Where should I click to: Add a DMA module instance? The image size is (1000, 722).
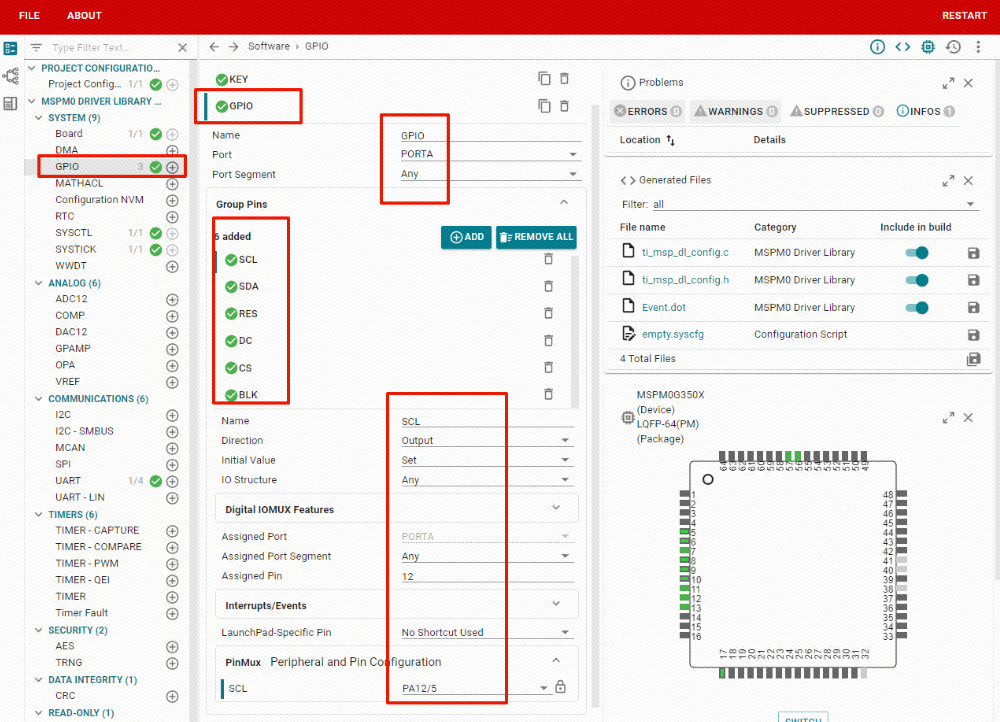(x=172, y=151)
